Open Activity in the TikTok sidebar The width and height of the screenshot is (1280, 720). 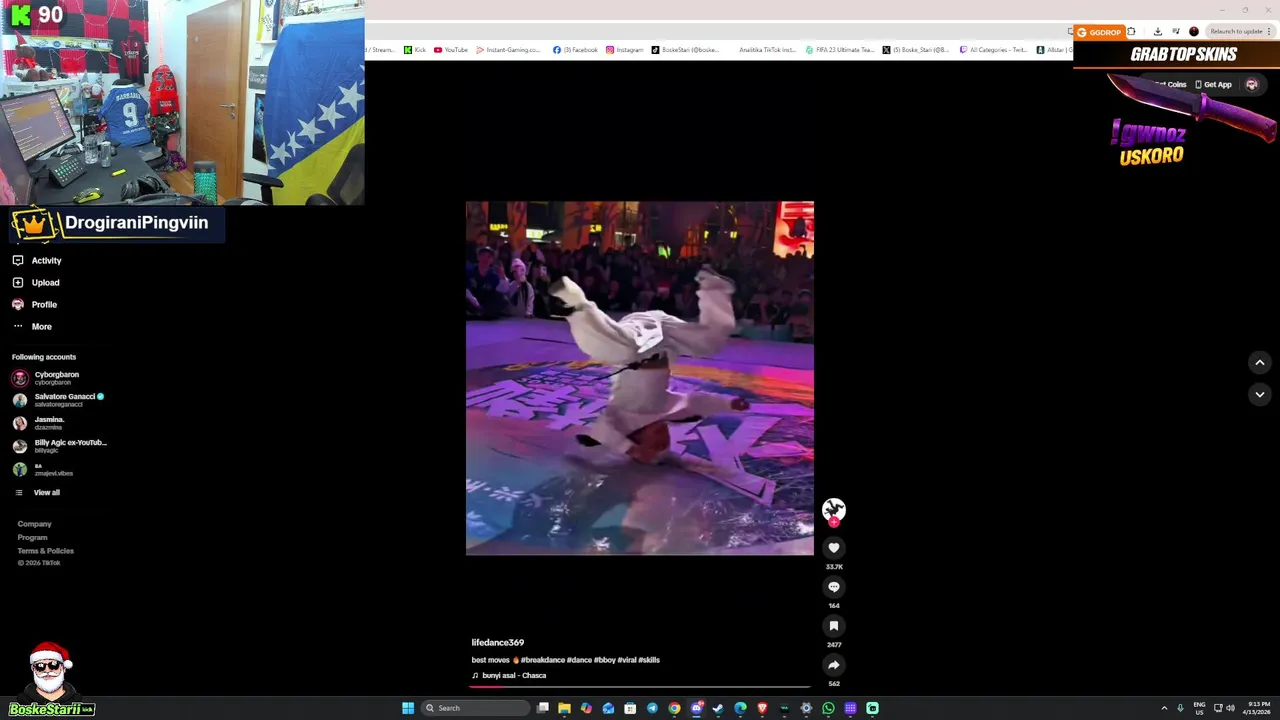37,260
